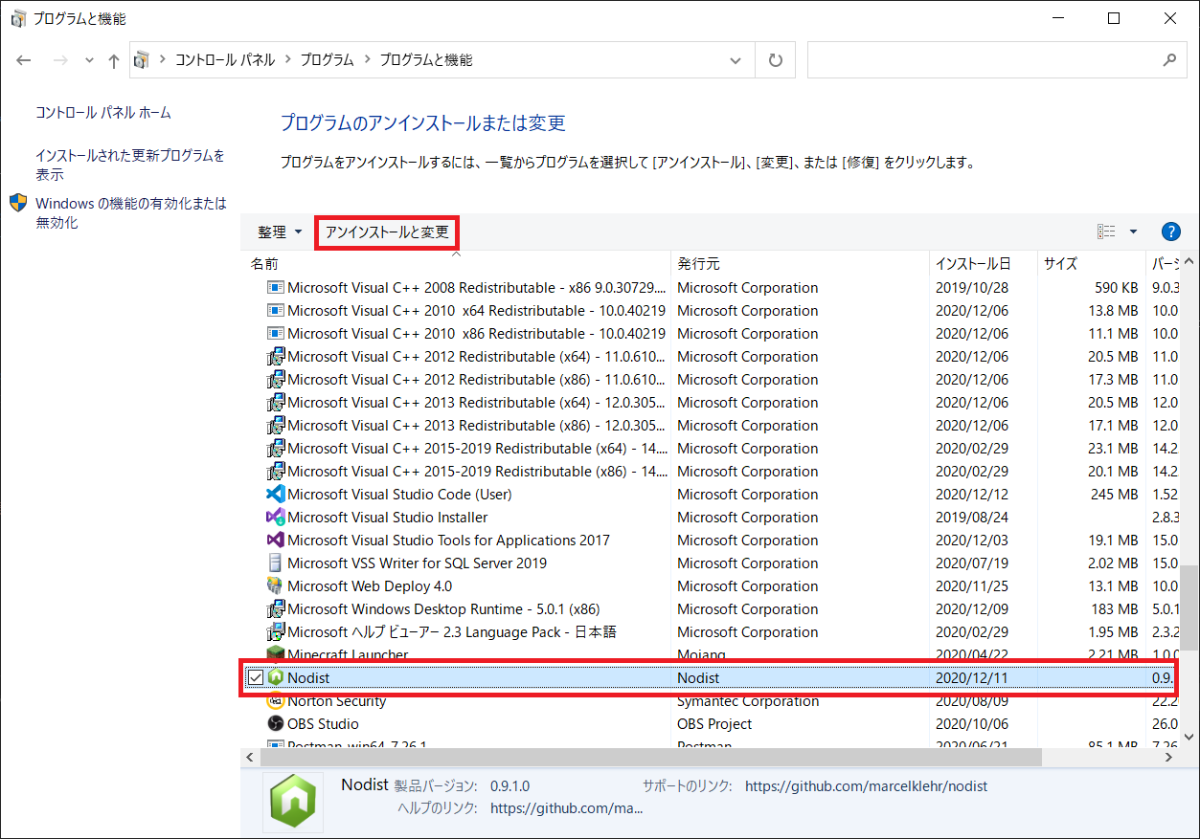The image size is (1200, 839).
Task: Open プログラム in the breadcrumb
Action: 326,60
